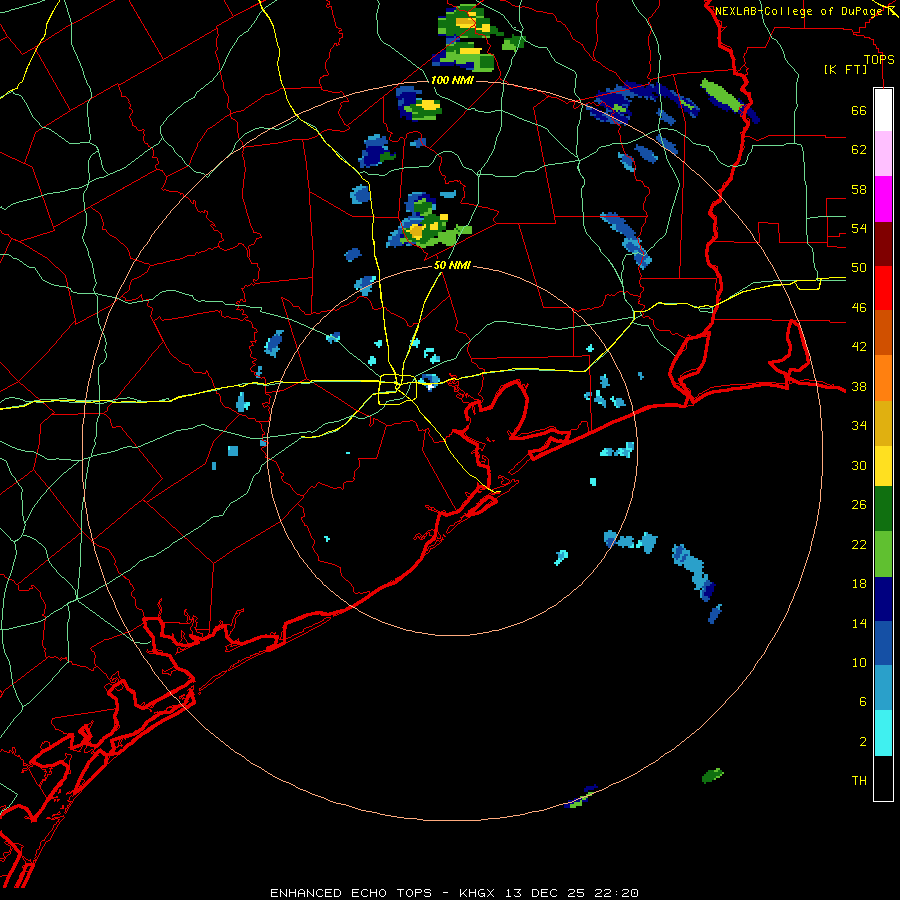The height and width of the screenshot is (900, 900).
Task: Click the 22 legend value
Action: 859,544
